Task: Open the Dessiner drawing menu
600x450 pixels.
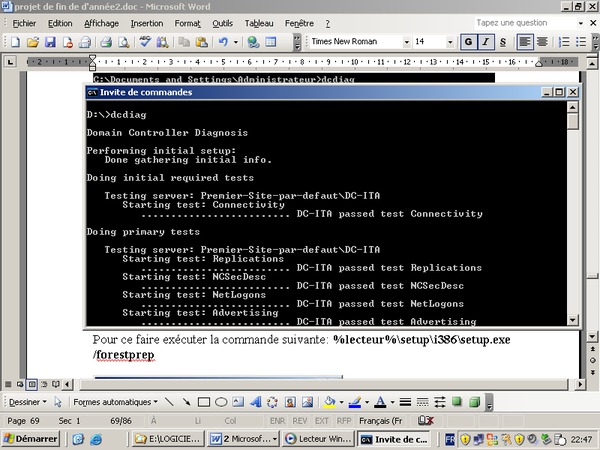Action: [x=28, y=402]
